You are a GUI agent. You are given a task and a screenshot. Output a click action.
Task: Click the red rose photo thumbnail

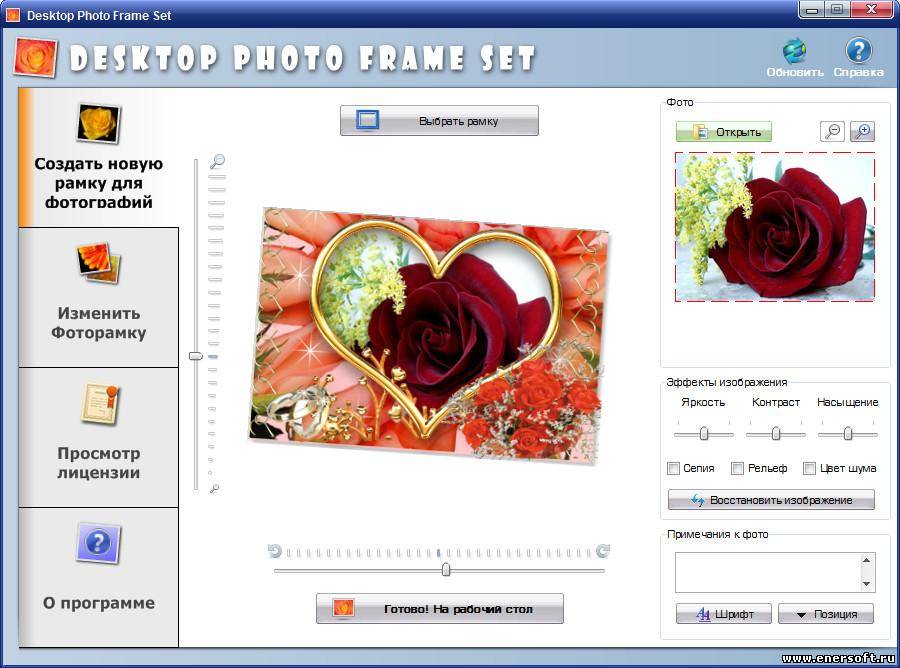775,227
